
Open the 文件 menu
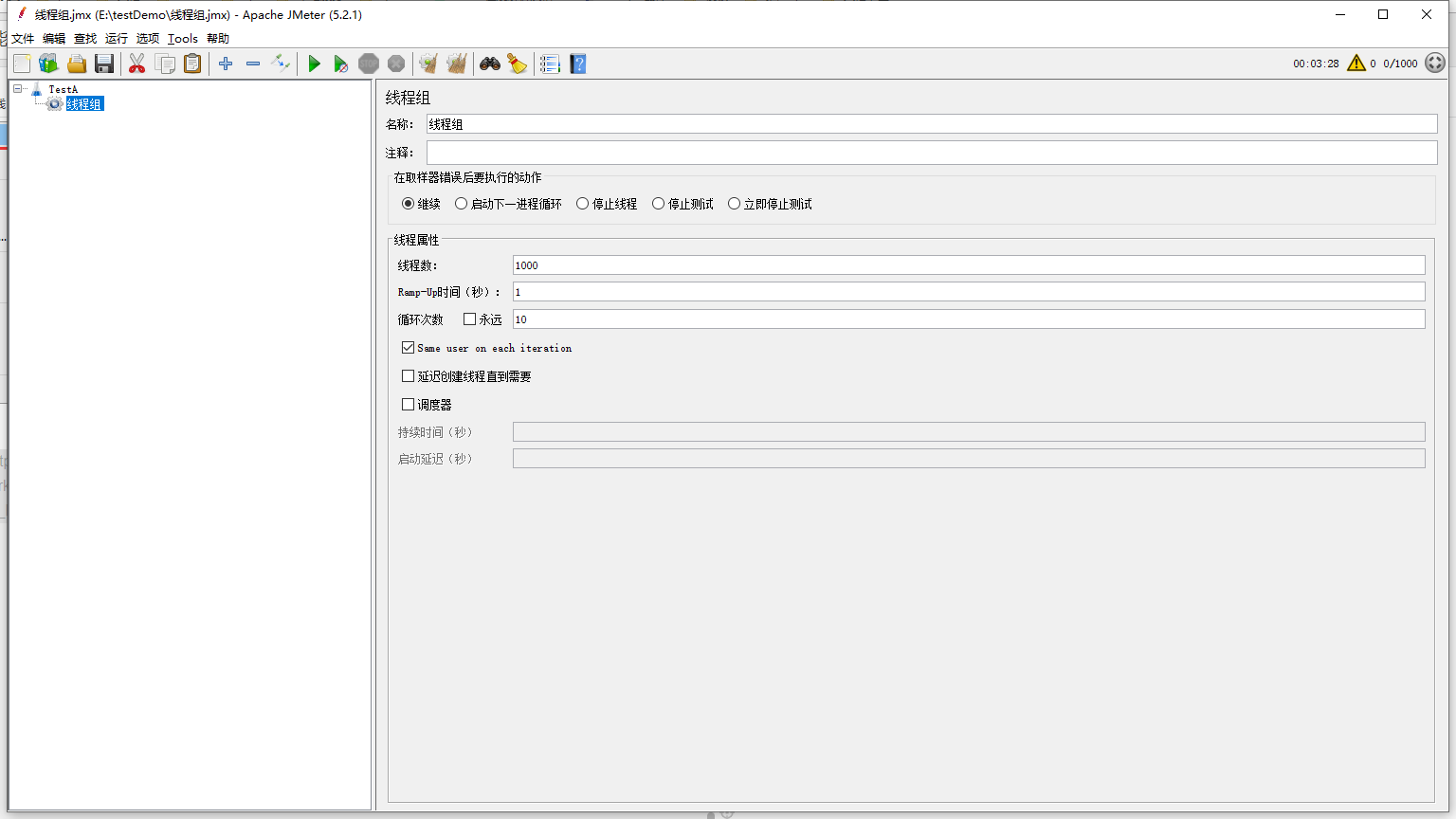[x=23, y=39]
